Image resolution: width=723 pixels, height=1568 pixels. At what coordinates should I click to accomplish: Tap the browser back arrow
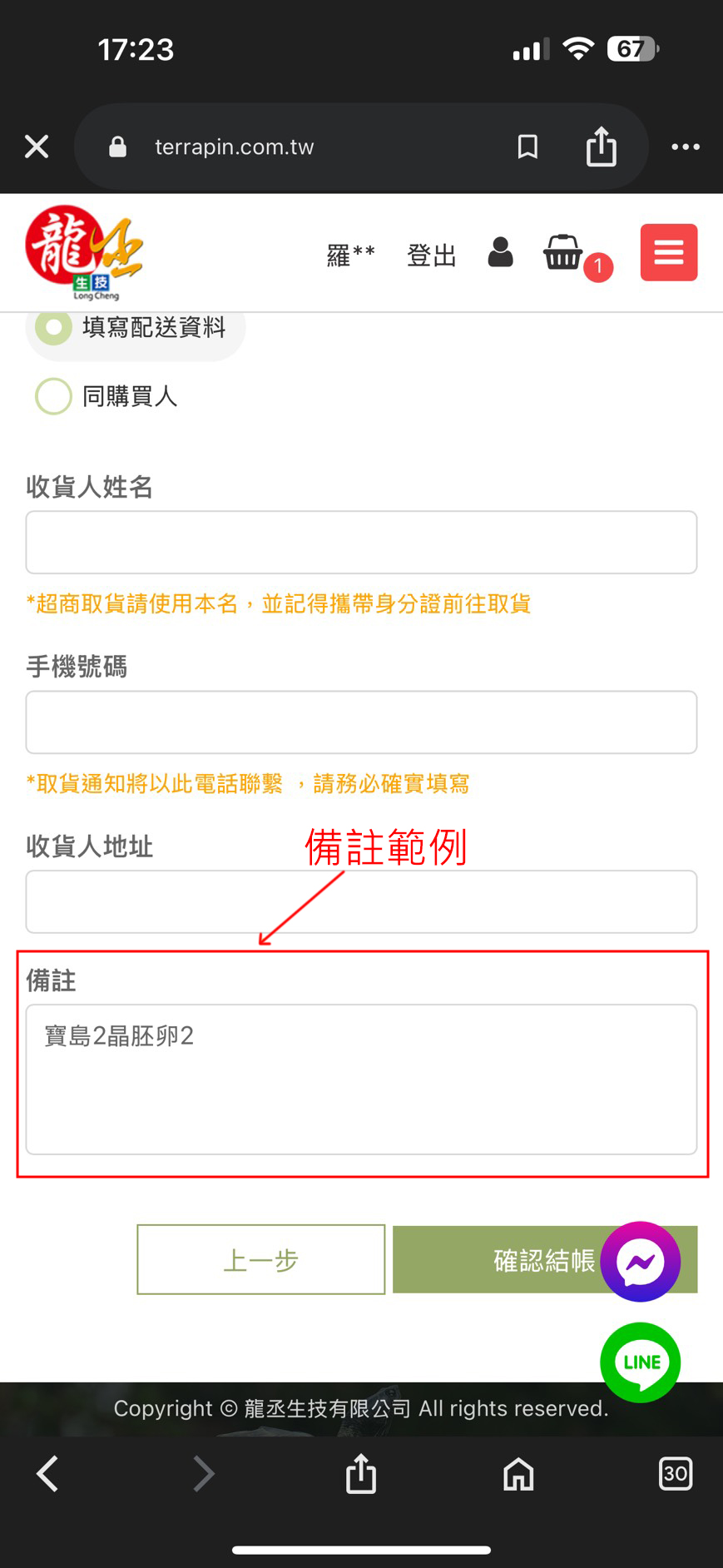48,1474
